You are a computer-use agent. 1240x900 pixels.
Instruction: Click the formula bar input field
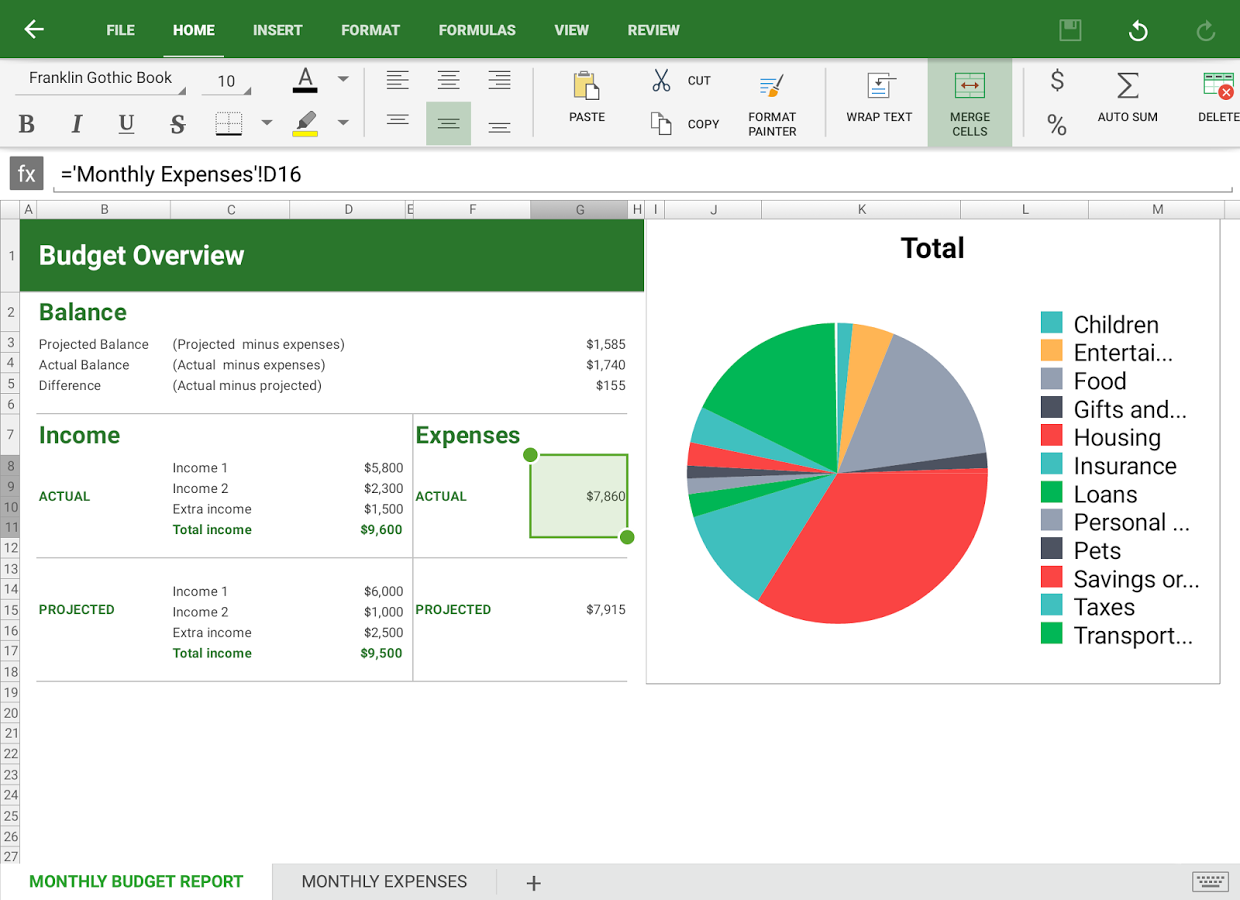tap(640, 175)
